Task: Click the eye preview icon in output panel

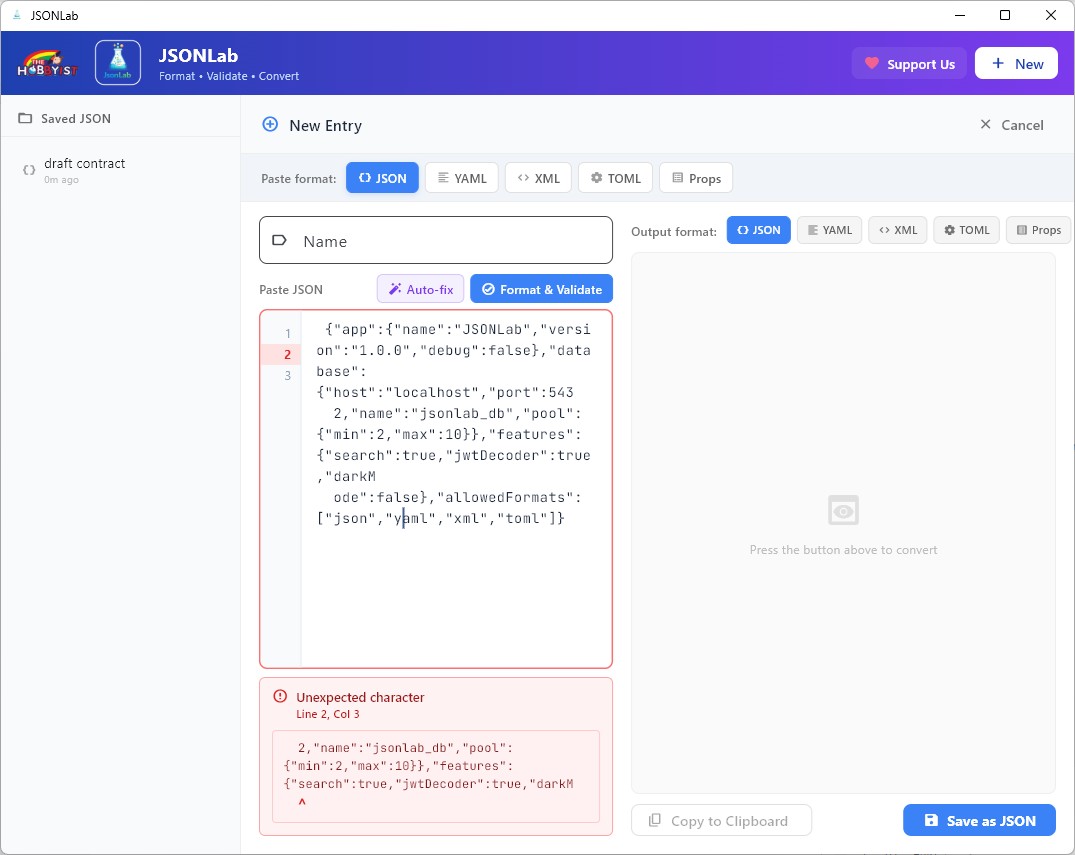Action: point(843,511)
